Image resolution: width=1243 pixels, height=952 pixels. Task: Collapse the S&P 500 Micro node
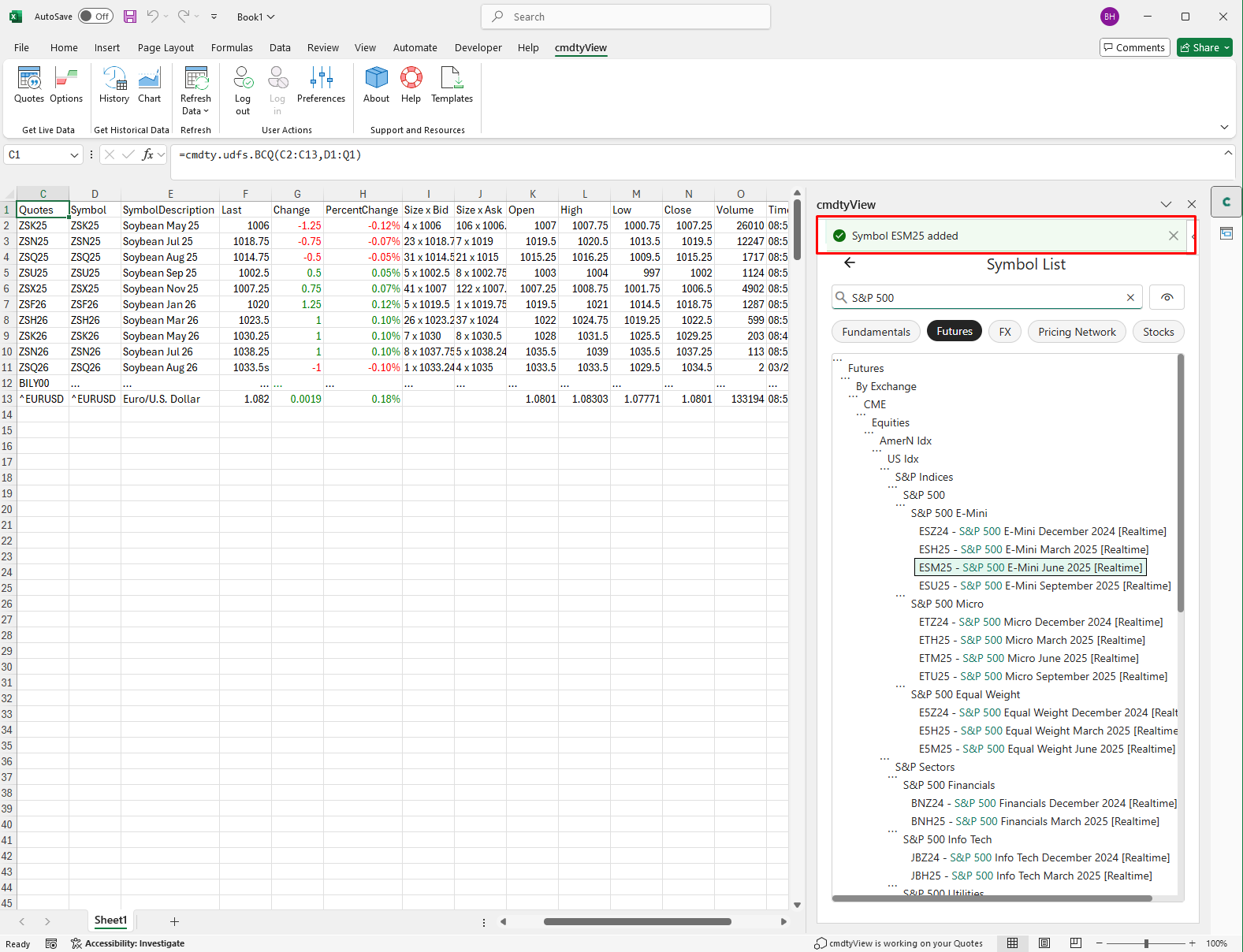click(x=901, y=597)
